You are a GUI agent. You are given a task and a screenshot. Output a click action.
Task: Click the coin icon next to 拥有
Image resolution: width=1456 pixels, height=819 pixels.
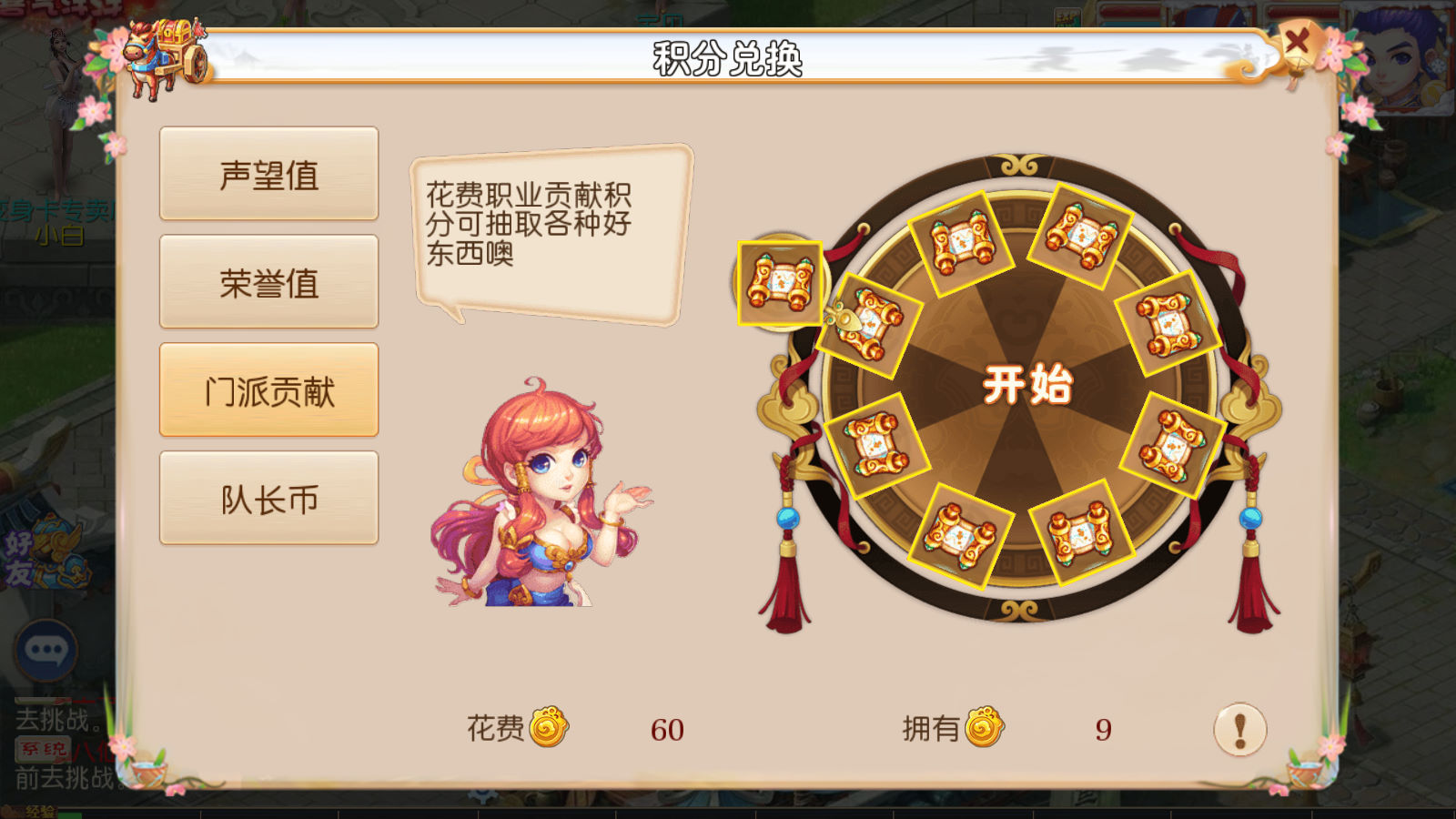984,727
